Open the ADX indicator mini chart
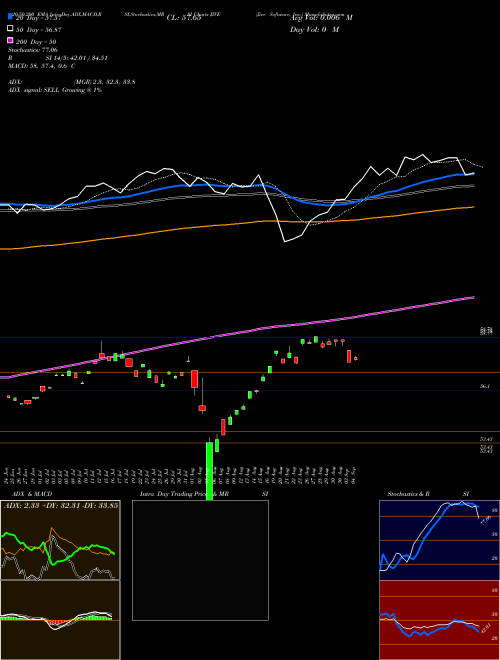500x660 pixels. tap(60, 540)
